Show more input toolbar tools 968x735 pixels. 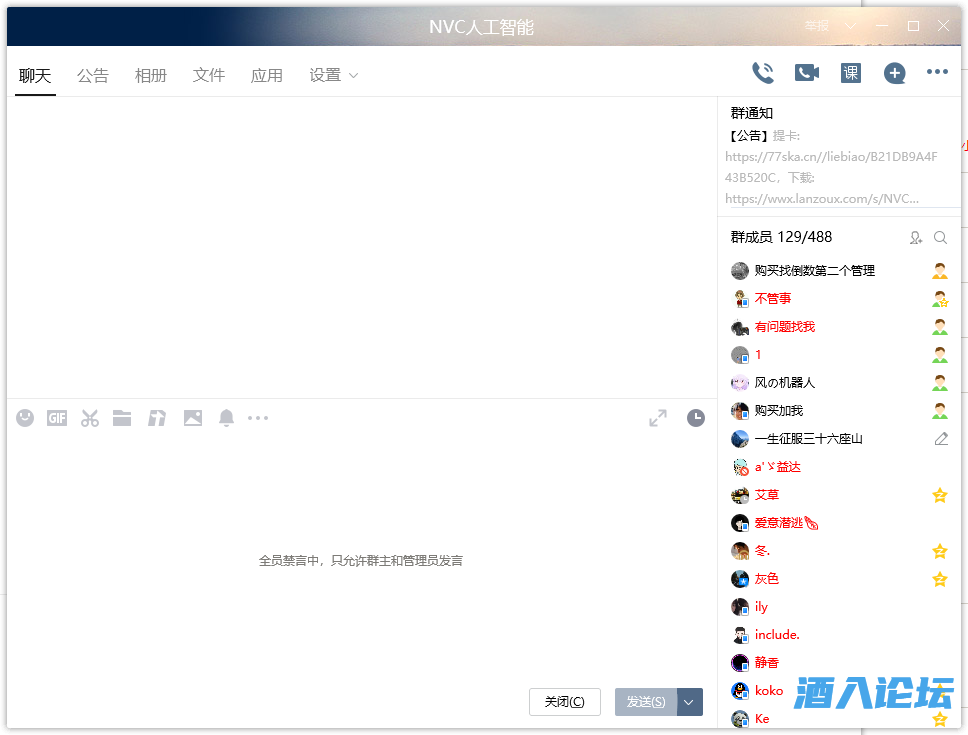(x=258, y=418)
